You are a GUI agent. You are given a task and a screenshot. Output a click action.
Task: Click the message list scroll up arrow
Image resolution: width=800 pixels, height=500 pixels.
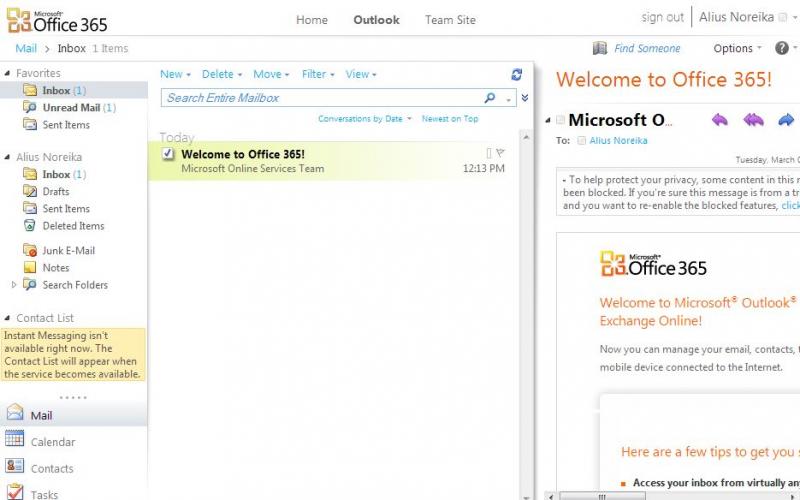tap(526, 137)
